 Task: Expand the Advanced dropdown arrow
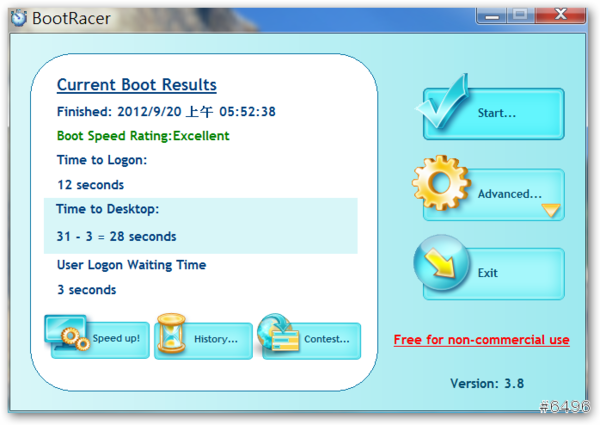550,210
